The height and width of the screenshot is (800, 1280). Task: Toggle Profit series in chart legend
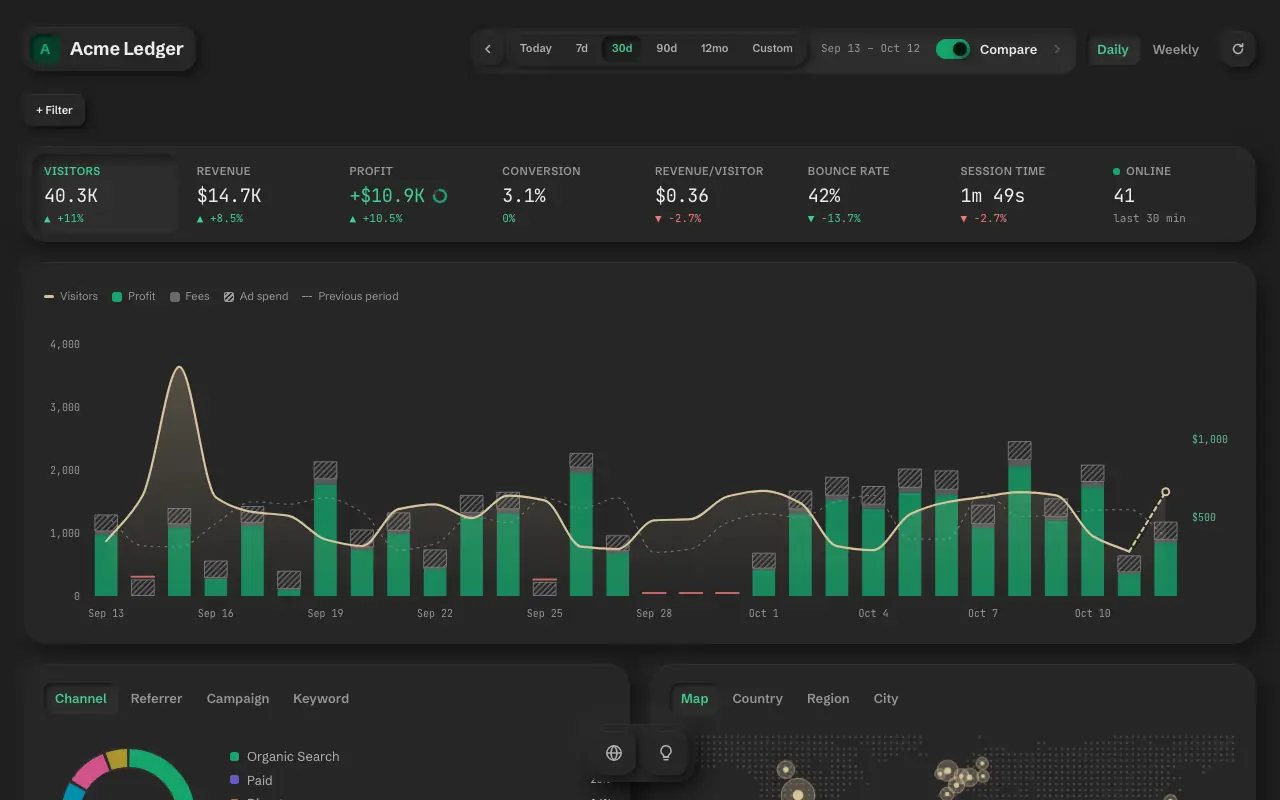pos(134,296)
